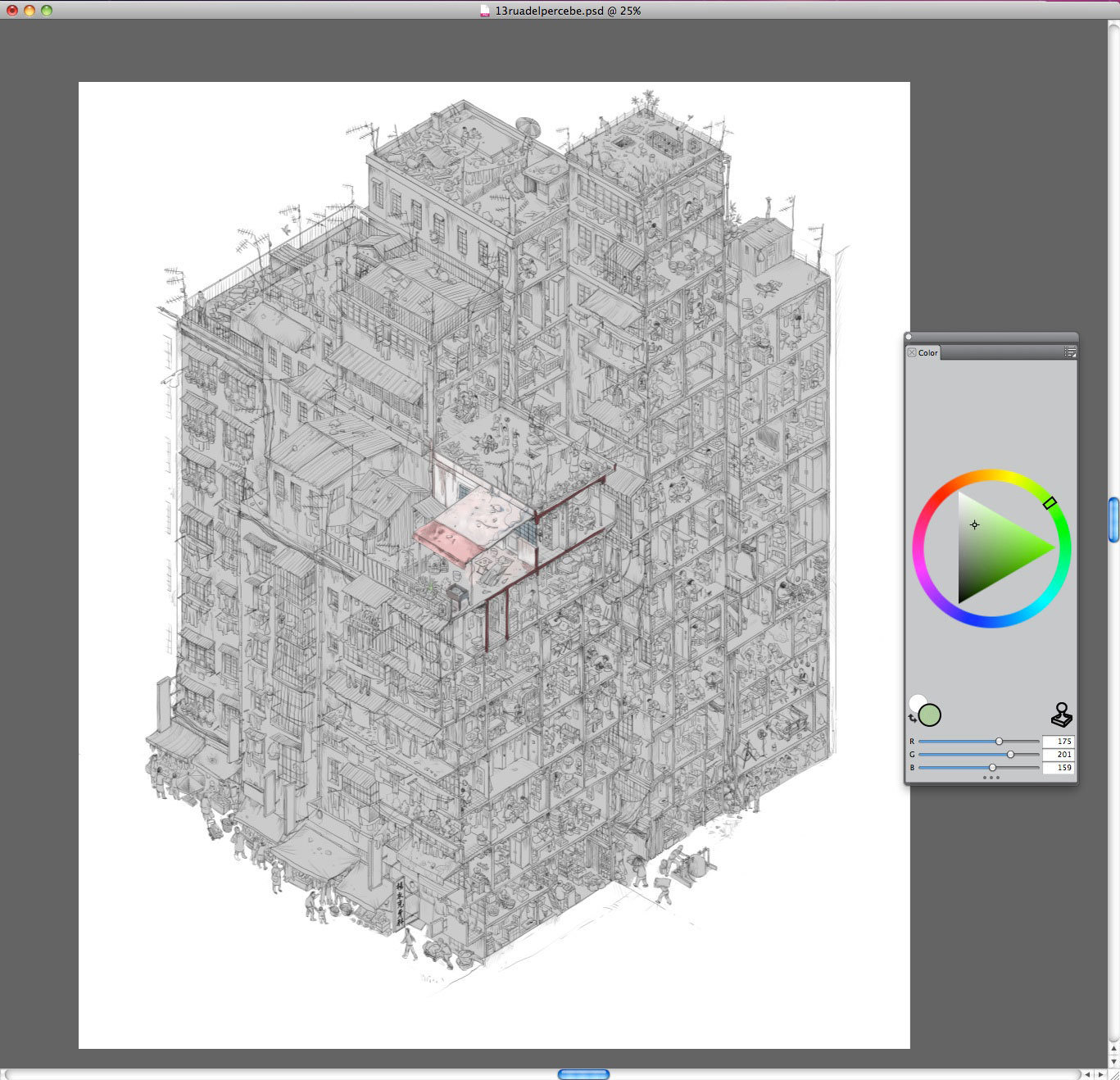Click the G slider handle

(x=1010, y=754)
